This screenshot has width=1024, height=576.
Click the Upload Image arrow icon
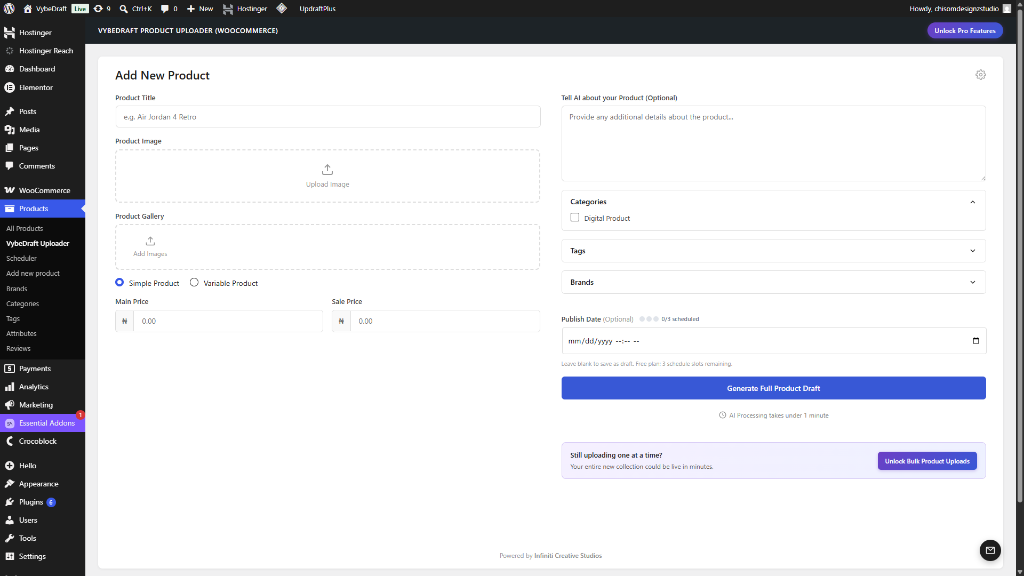[327, 170]
